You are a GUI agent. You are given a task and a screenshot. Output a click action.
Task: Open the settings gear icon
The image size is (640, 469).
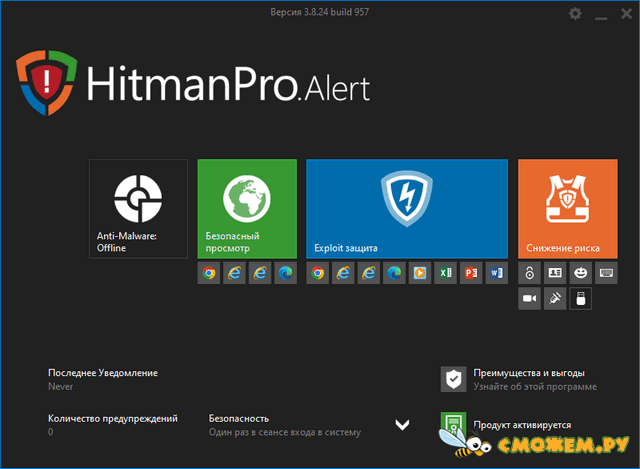(x=575, y=14)
